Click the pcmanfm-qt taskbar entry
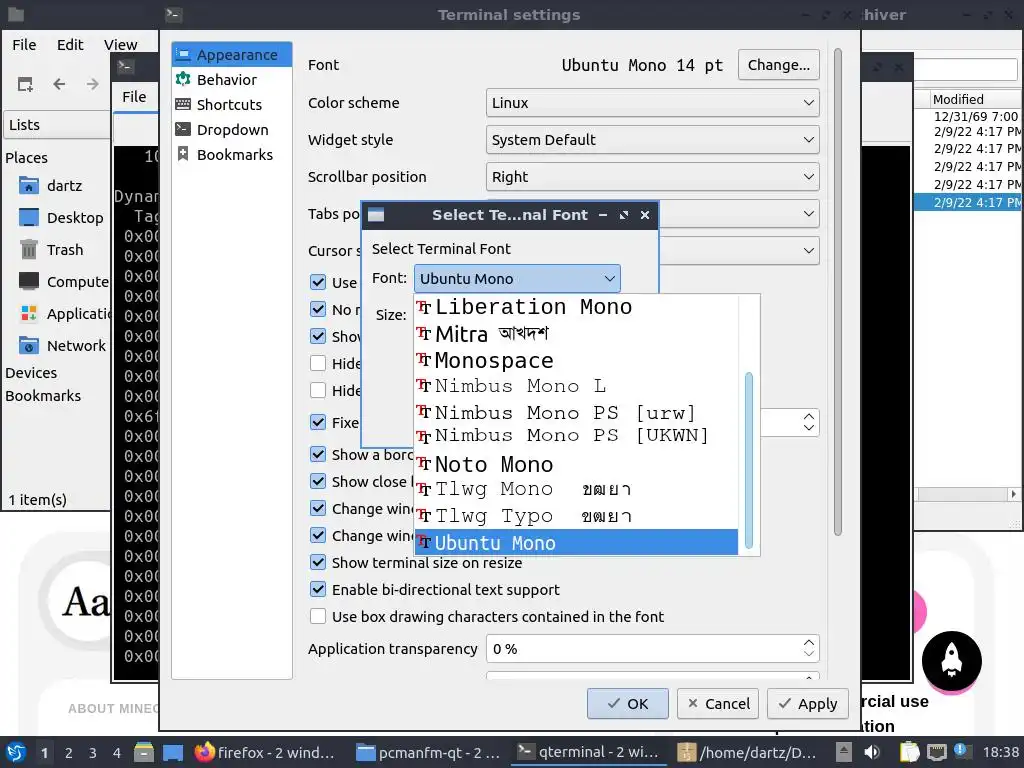The image size is (1024, 768). pos(428,752)
